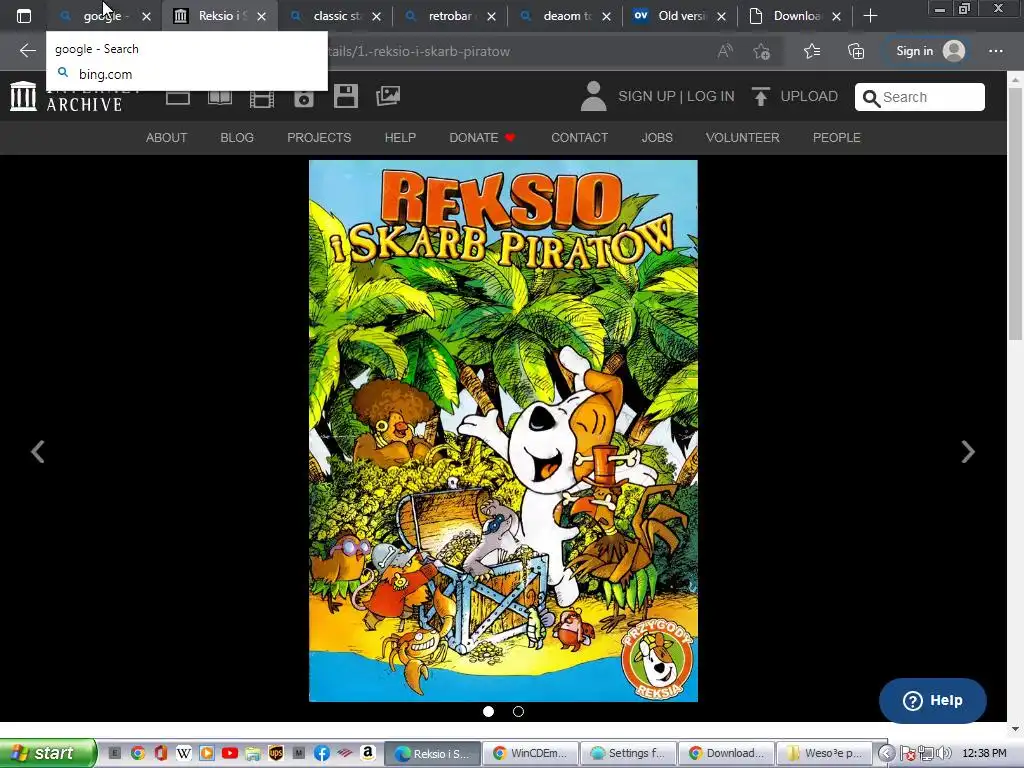Click the UPLOAD link
The width and height of the screenshot is (1024, 768).
tap(795, 96)
